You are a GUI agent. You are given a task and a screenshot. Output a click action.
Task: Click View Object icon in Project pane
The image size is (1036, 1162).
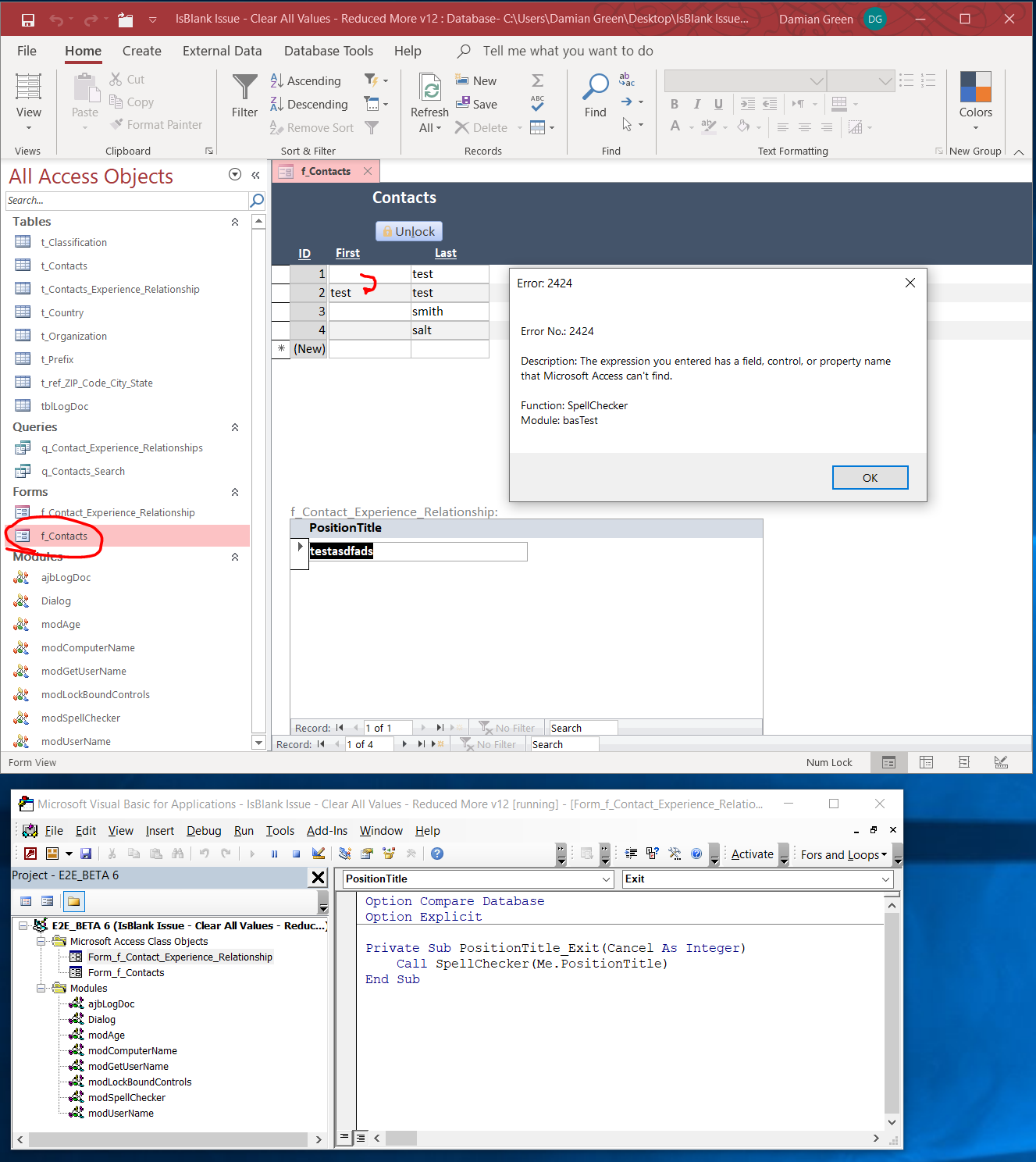[48, 901]
